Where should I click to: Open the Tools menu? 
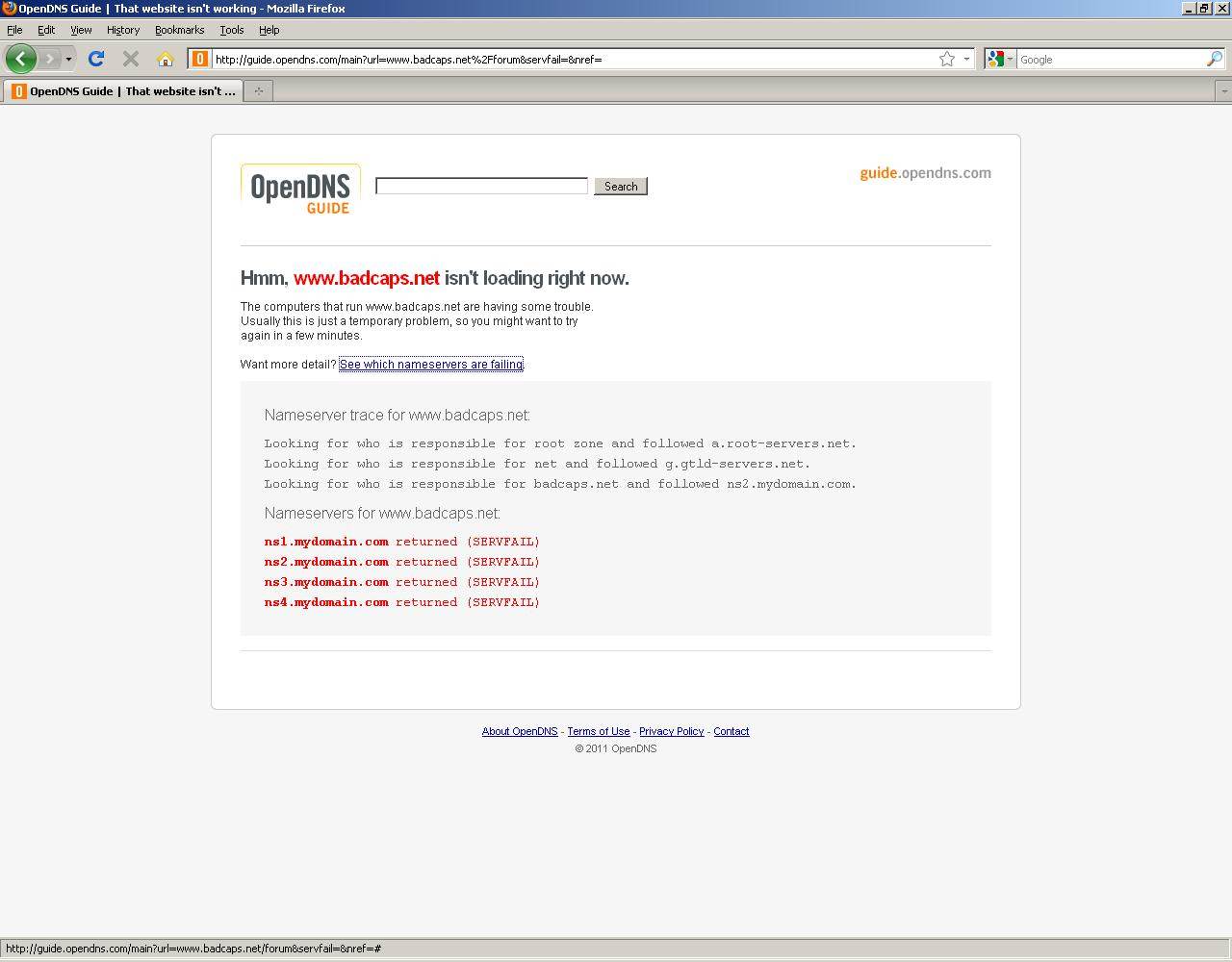[x=232, y=30]
